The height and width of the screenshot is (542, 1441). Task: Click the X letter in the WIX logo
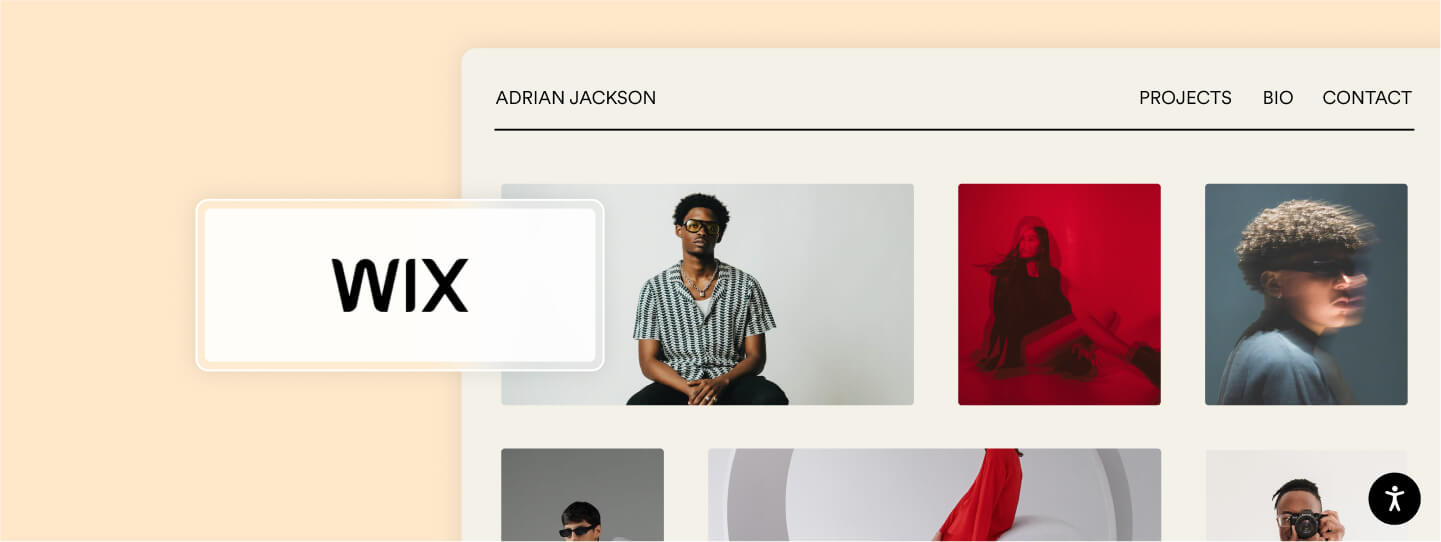point(445,285)
